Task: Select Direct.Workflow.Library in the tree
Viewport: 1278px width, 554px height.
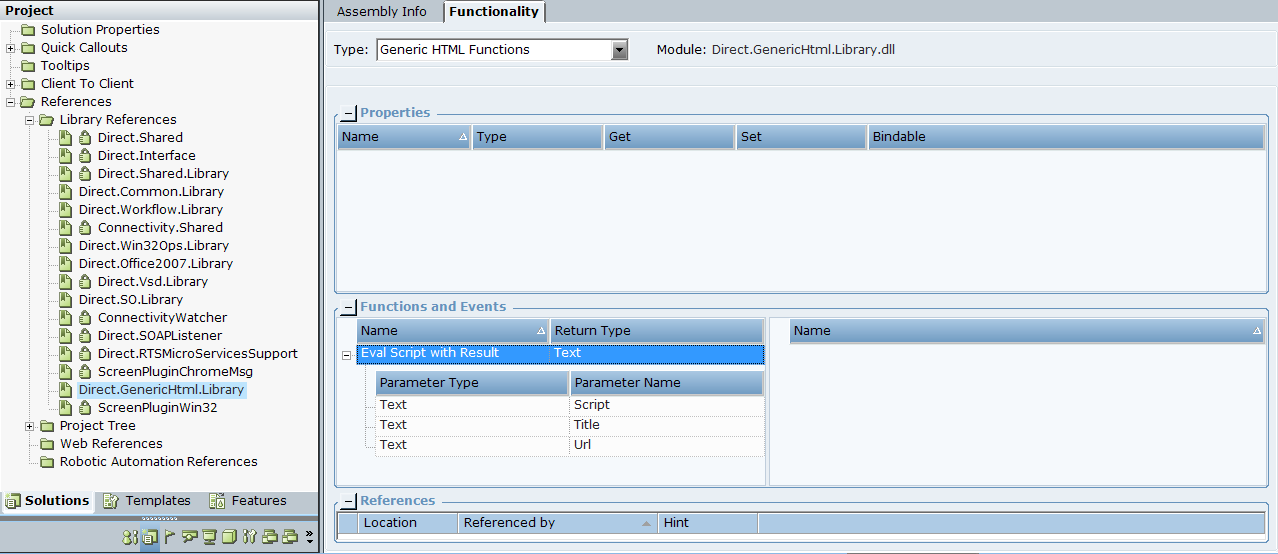Action: click(x=150, y=210)
